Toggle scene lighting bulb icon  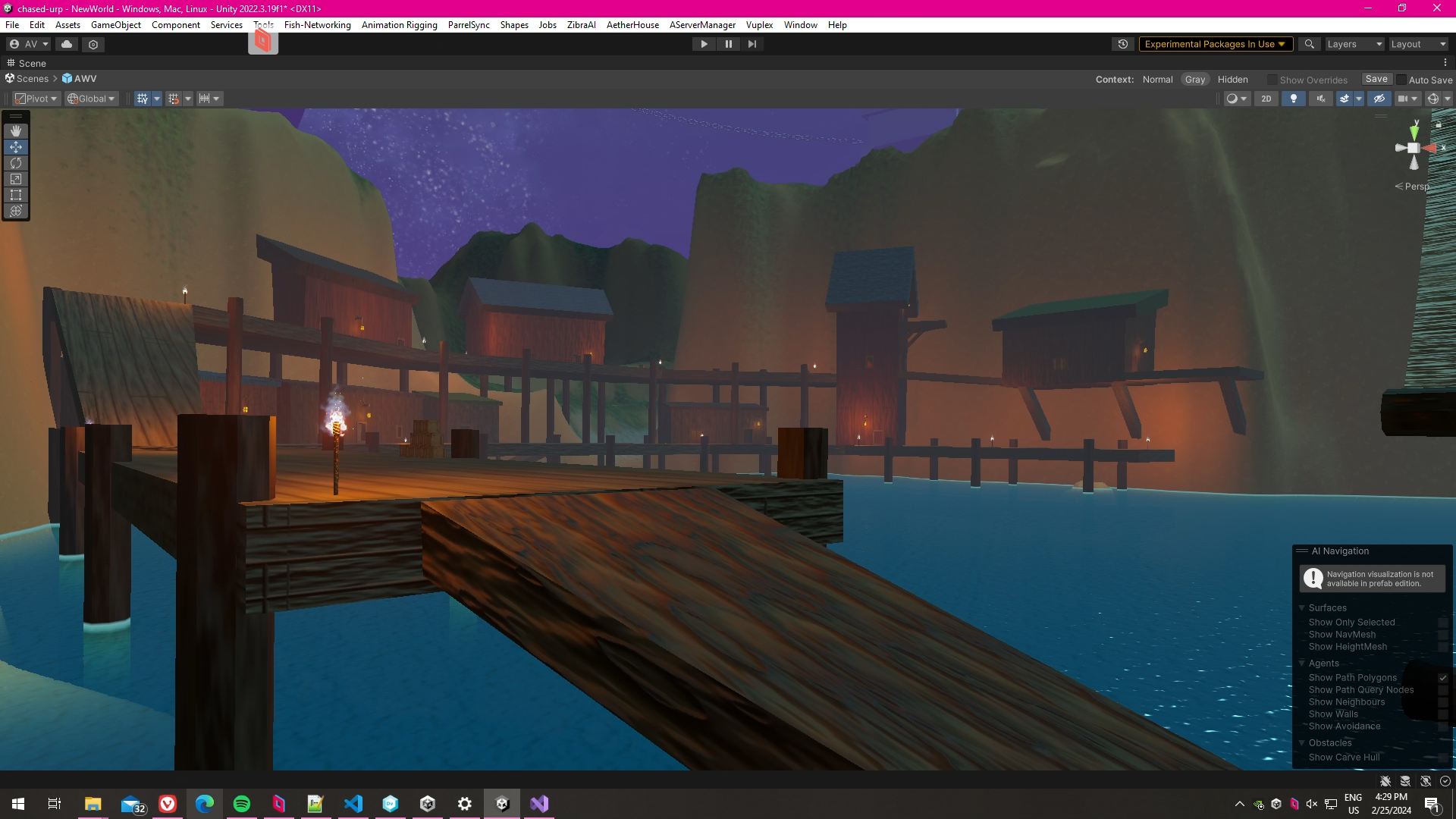(x=1294, y=99)
